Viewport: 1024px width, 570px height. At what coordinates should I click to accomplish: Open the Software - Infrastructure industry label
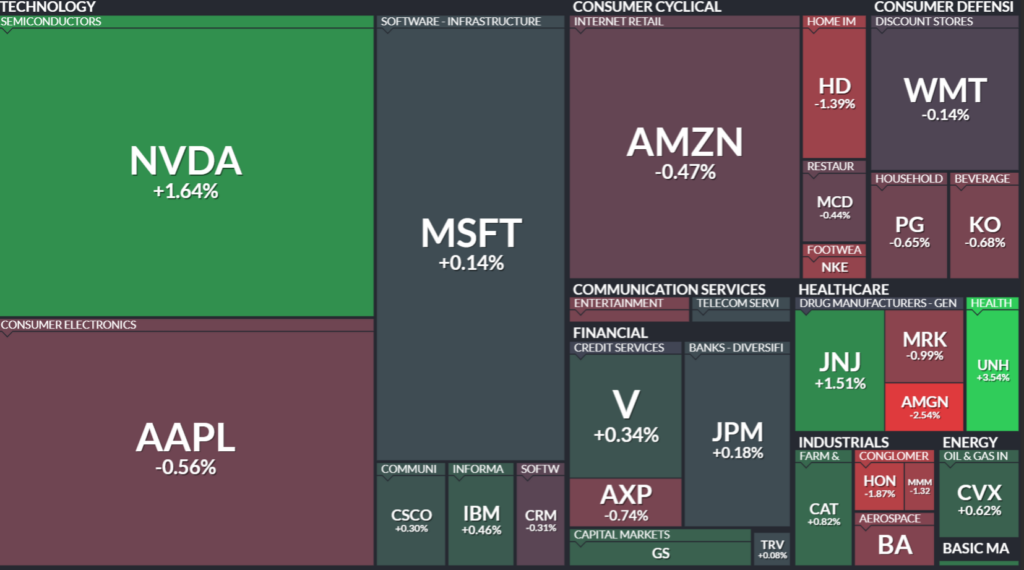click(460, 21)
